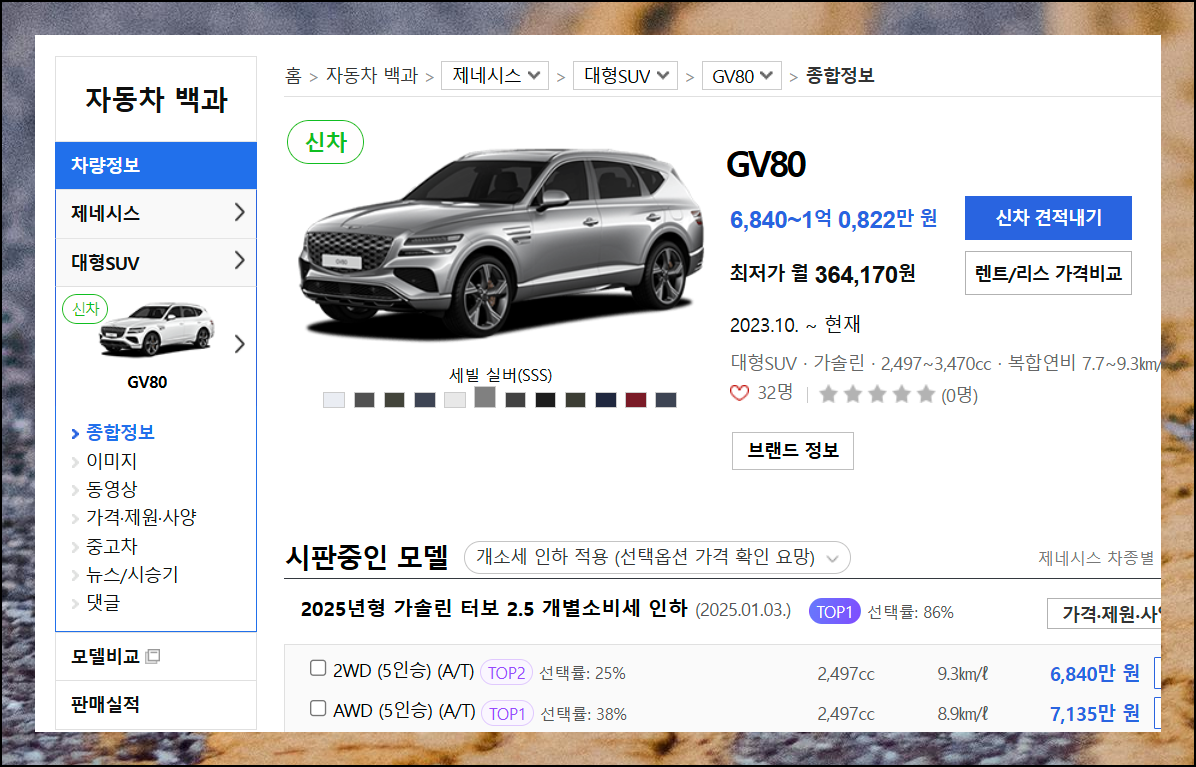Click the TOP1 badge on the AWD row

507,714
